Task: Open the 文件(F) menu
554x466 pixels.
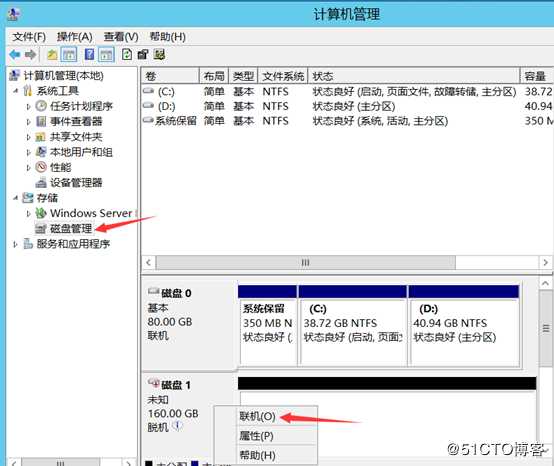Action: (x=29, y=37)
